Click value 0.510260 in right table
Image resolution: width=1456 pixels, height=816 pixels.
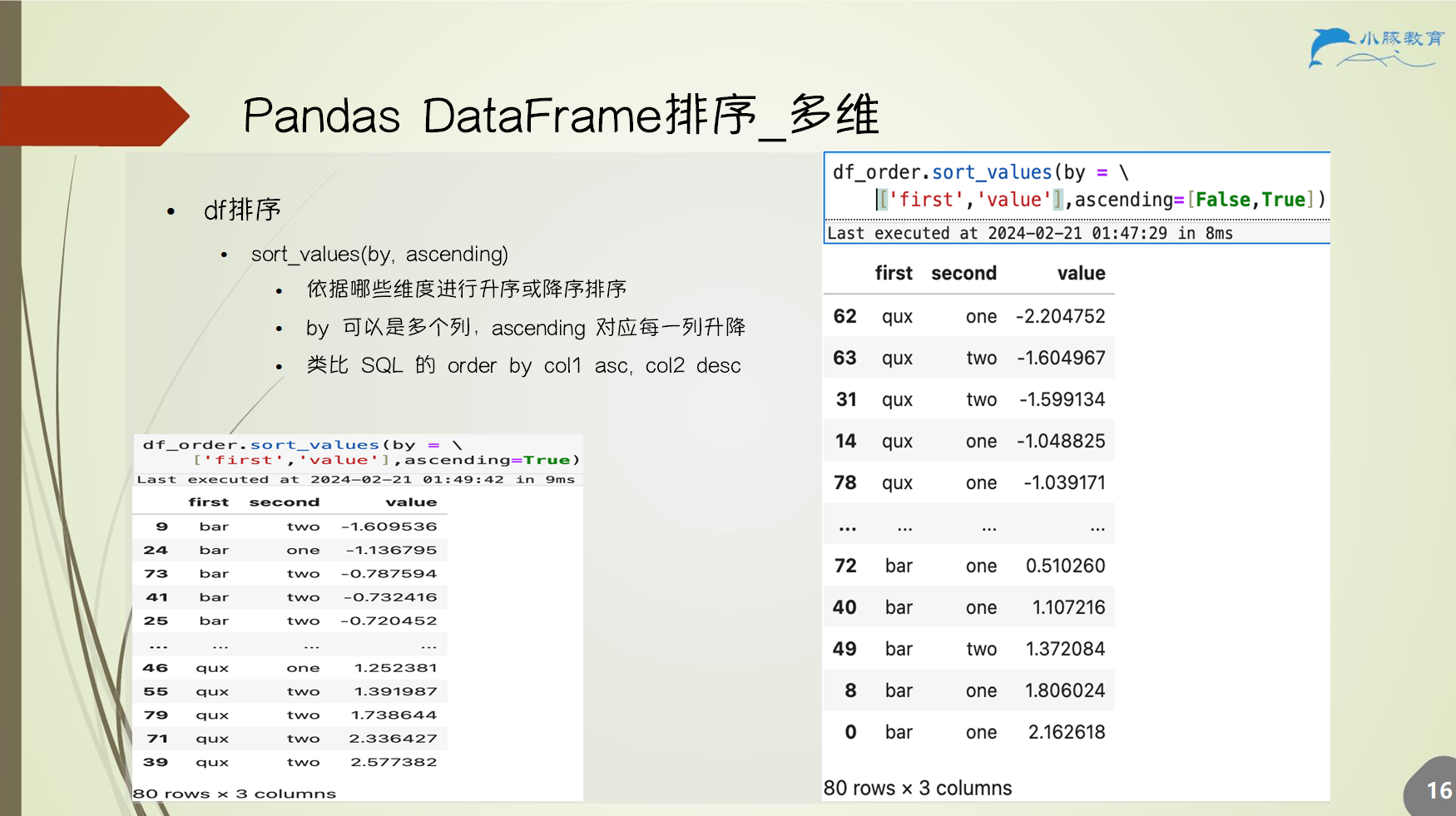tap(1065, 566)
